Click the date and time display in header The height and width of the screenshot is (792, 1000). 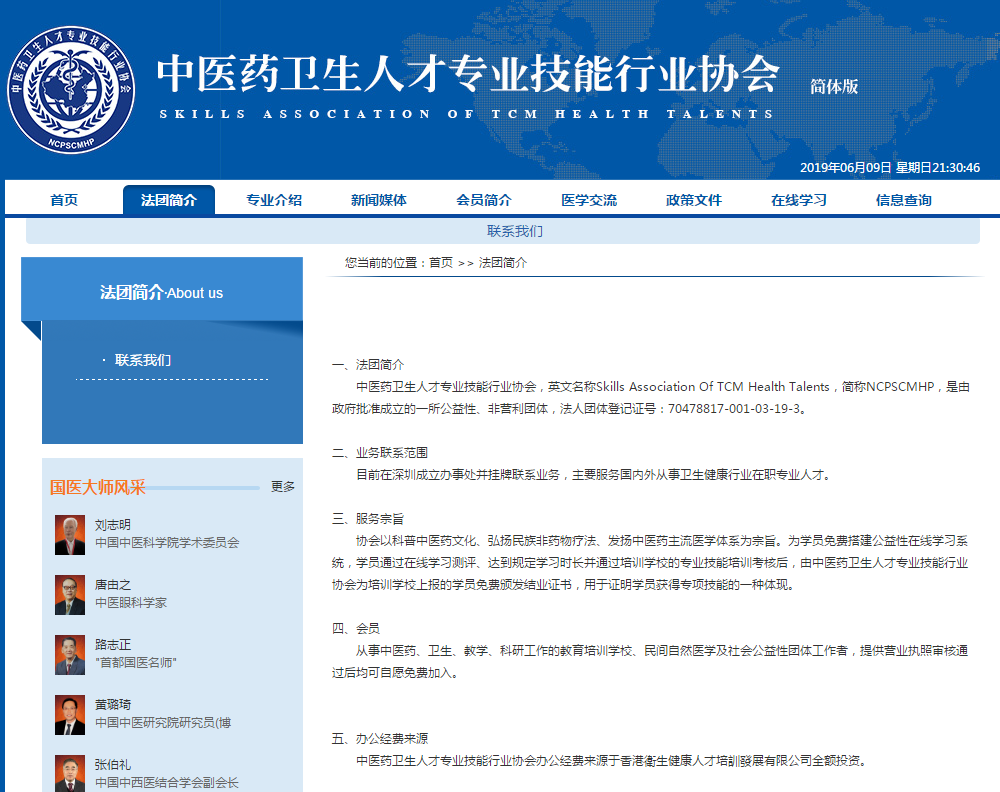click(890, 168)
